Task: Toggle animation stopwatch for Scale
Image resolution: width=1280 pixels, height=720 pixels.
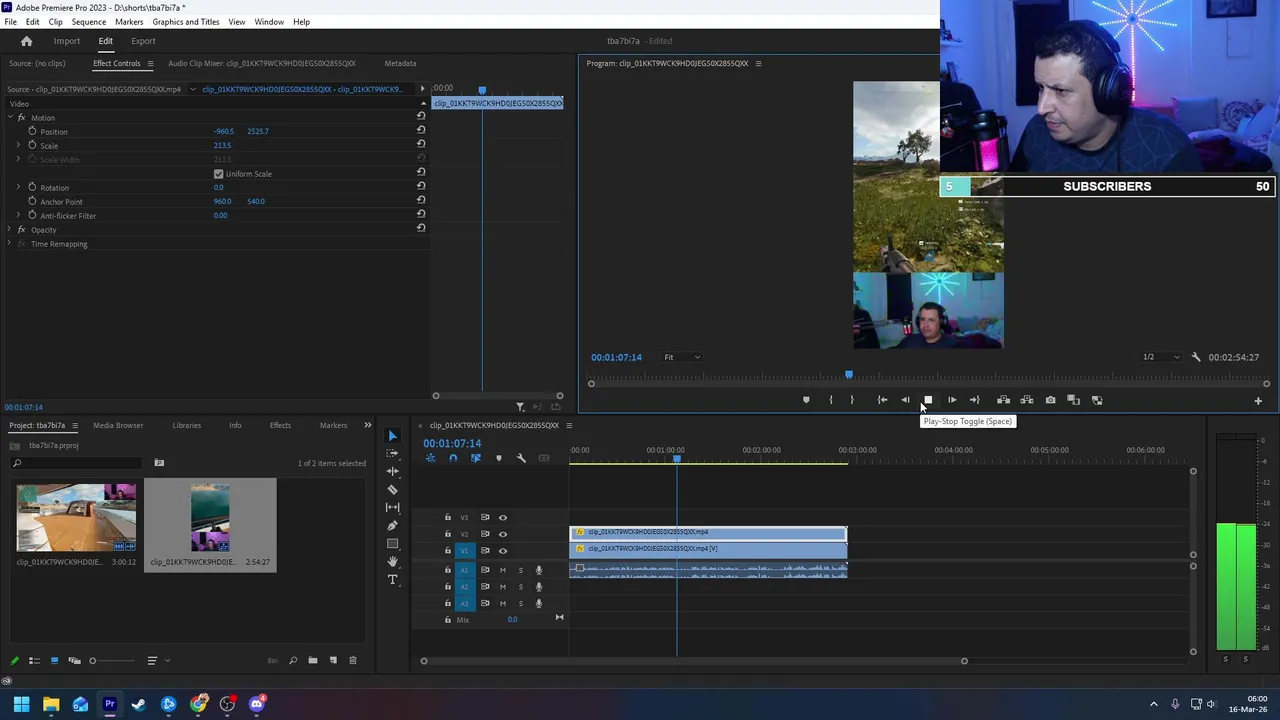Action: pos(32,145)
